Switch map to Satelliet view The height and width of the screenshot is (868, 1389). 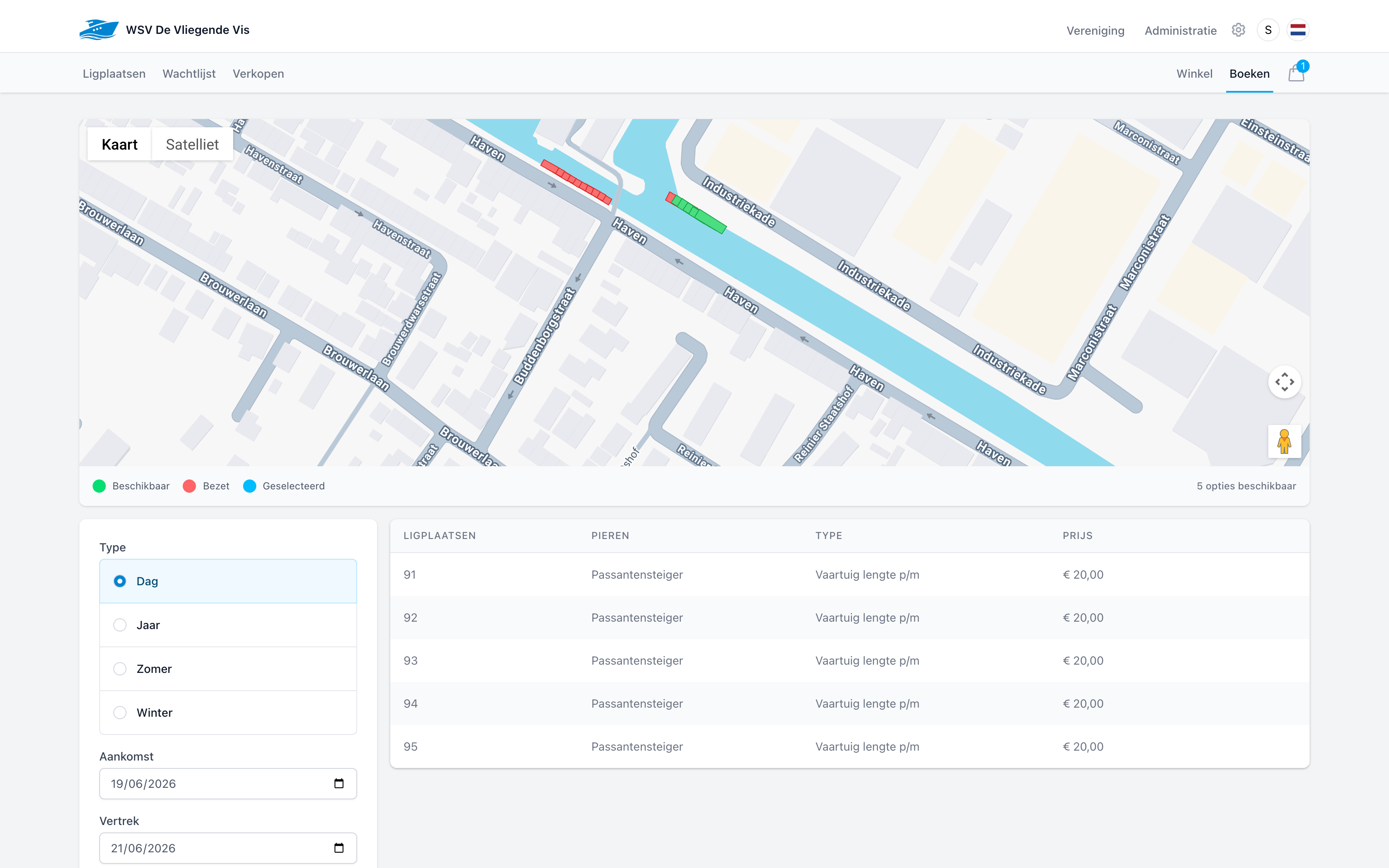point(192,144)
